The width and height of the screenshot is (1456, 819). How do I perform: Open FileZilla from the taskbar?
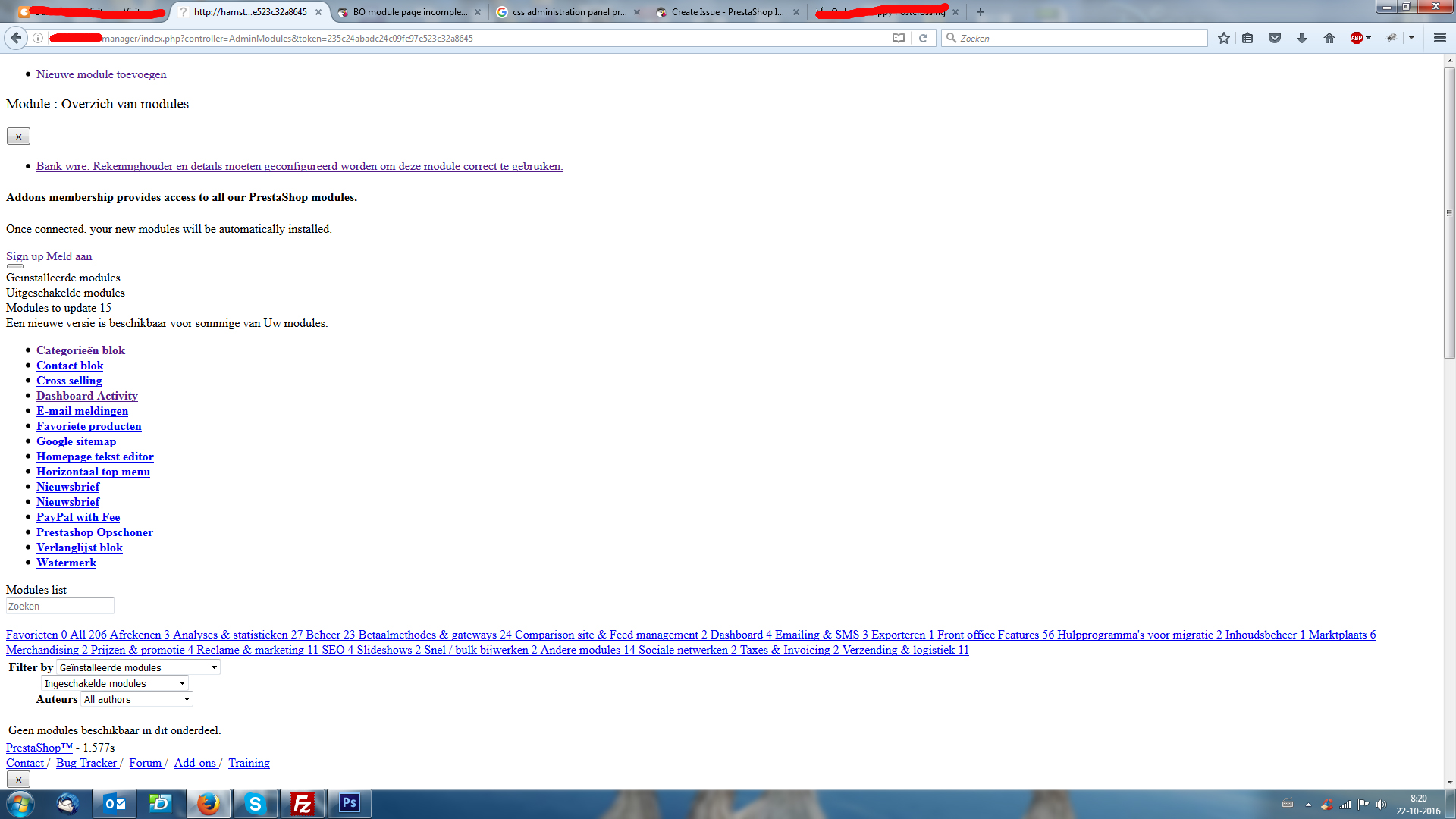pos(302,804)
